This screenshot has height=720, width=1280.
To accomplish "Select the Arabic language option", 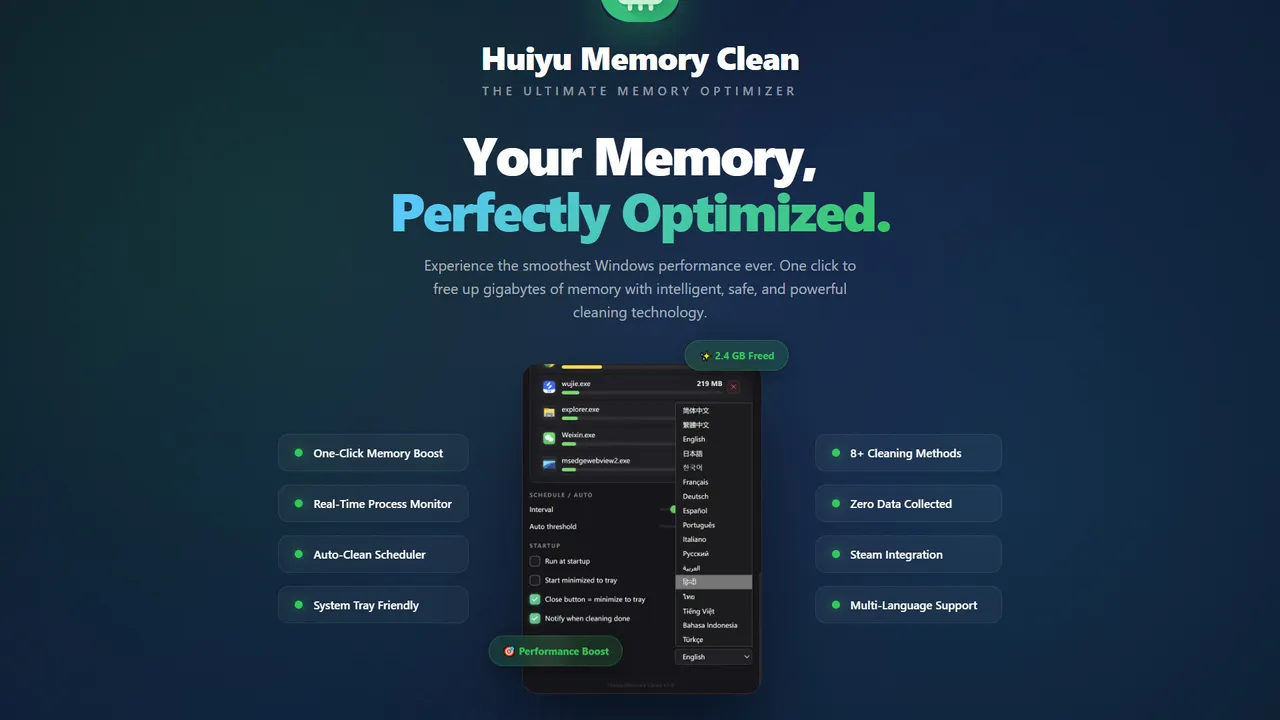I will [x=714, y=568].
